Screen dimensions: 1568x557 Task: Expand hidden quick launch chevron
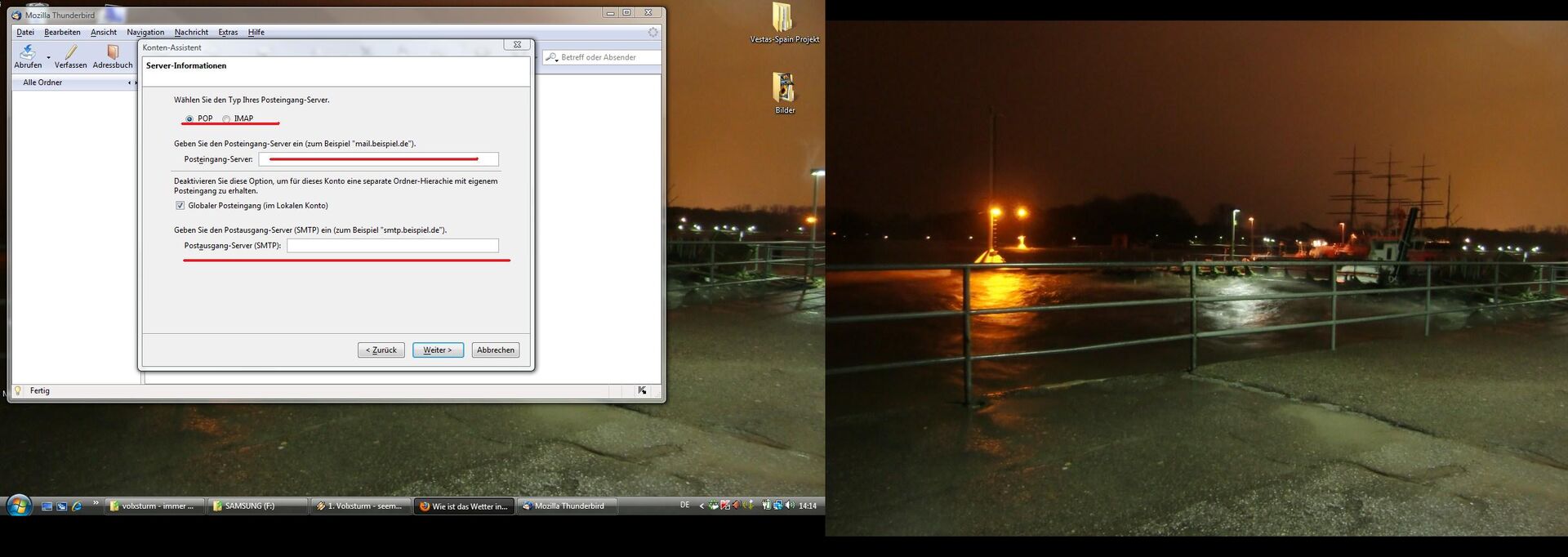(96, 503)
